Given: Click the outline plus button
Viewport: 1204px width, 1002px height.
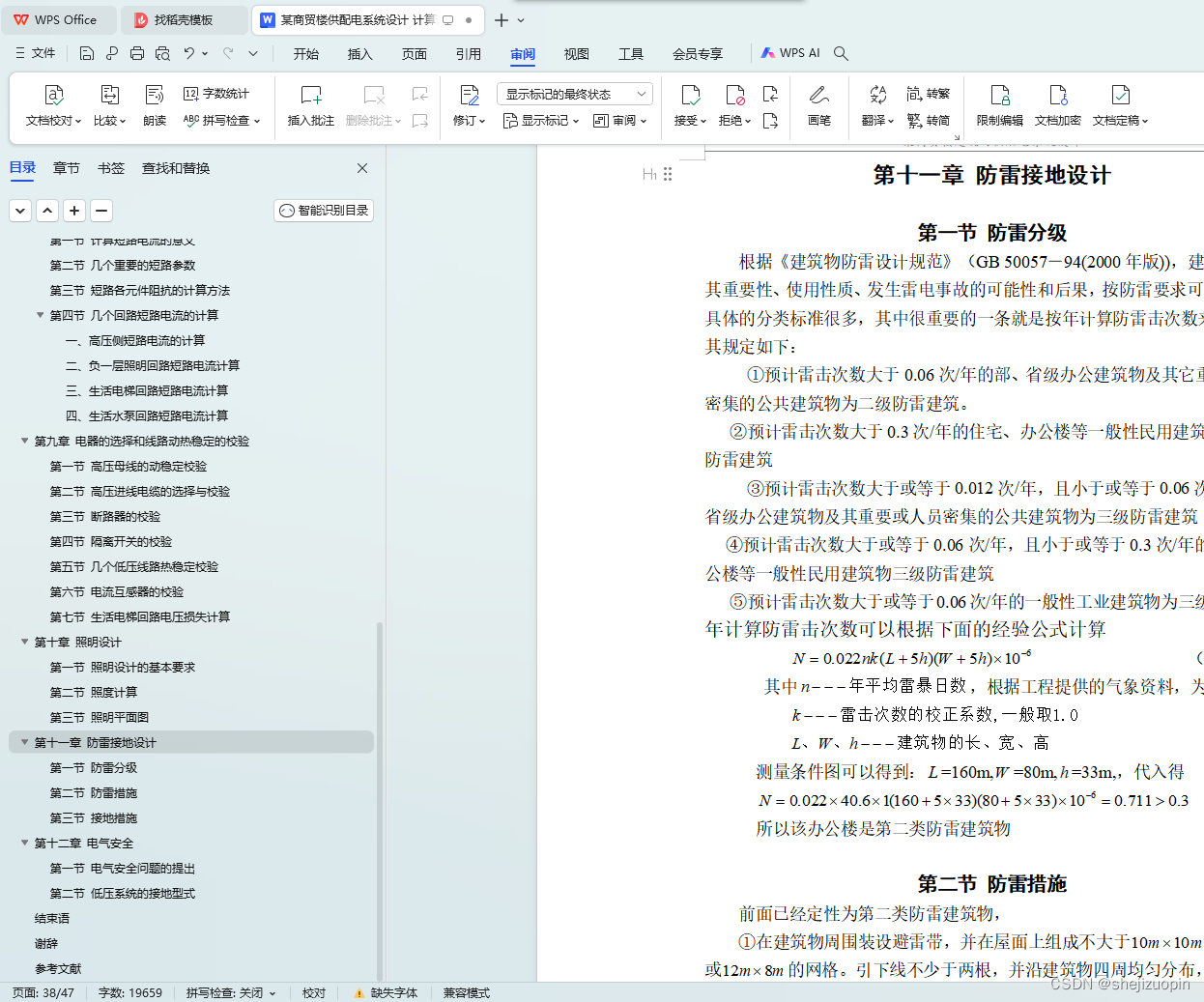Looking at the screenshot, I should coord(74,211).
